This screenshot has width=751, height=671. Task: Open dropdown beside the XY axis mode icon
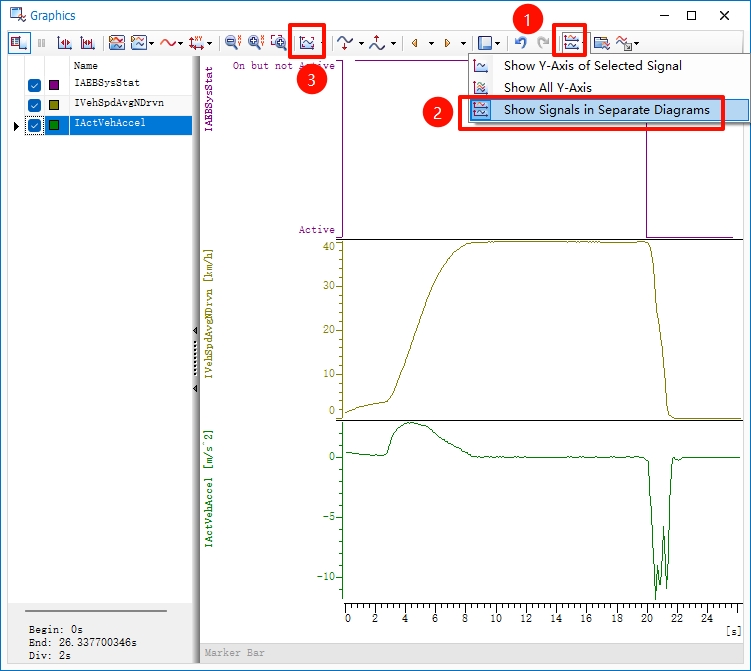point(211,44)
